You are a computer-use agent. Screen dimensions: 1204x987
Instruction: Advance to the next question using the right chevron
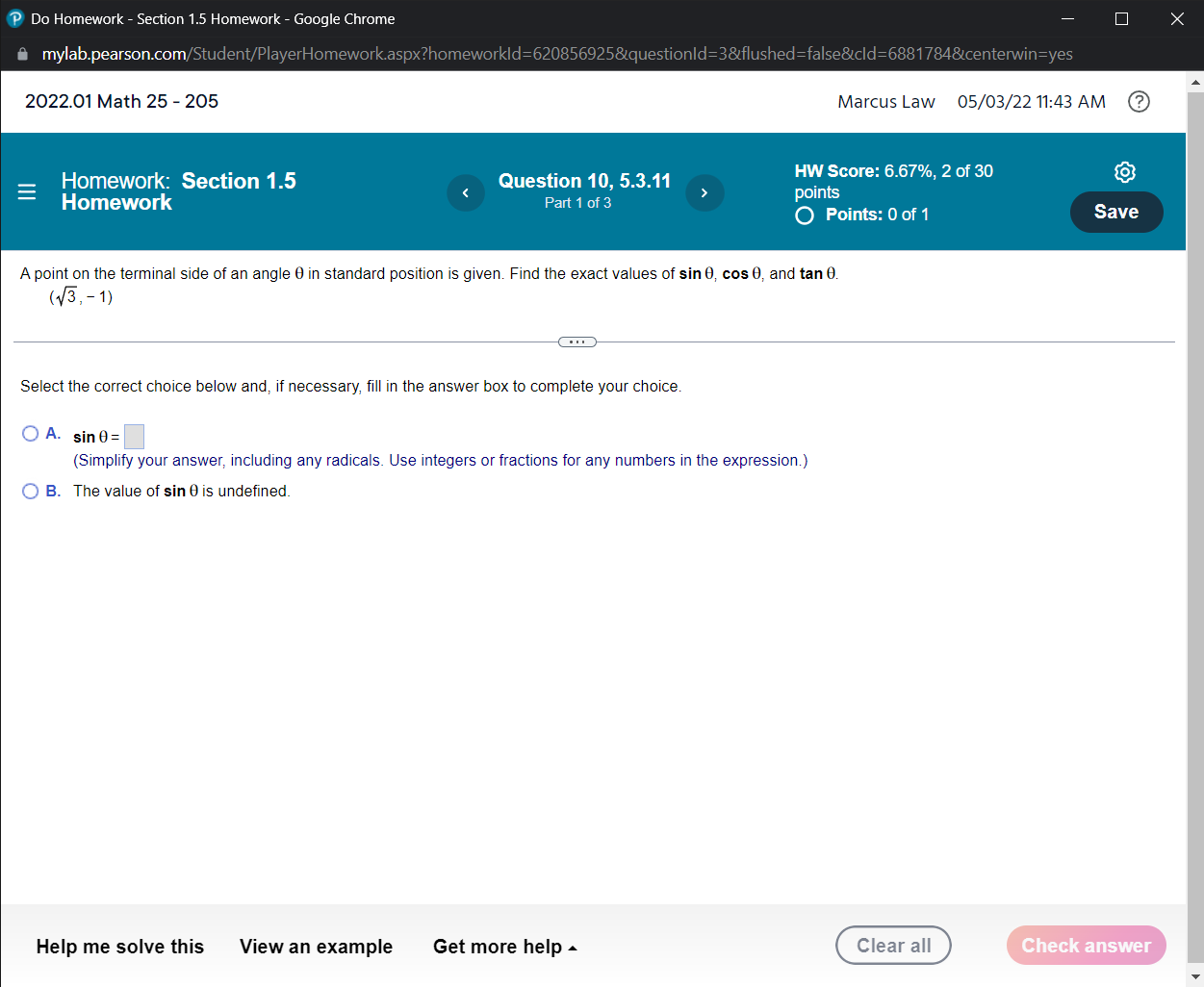704,192
